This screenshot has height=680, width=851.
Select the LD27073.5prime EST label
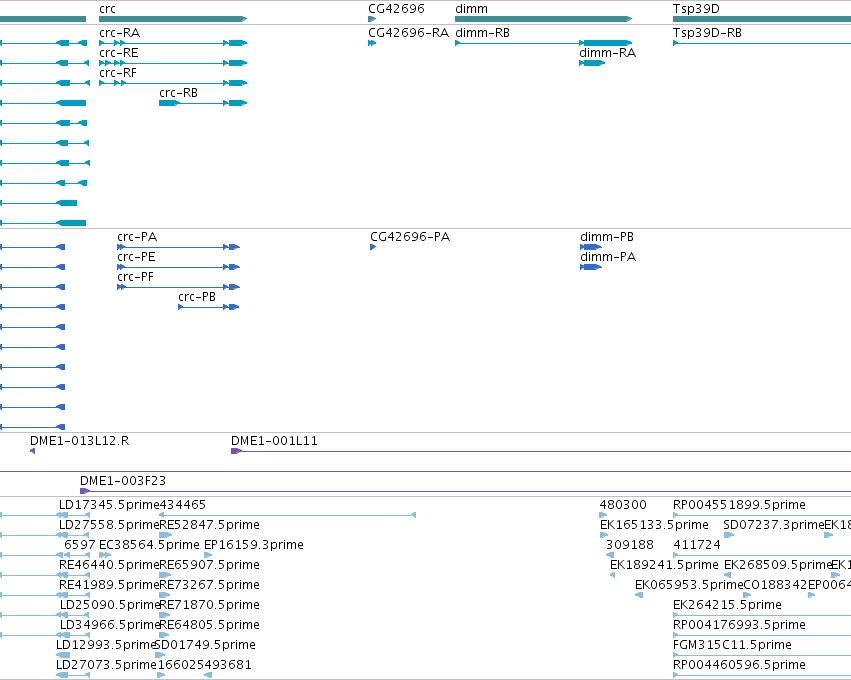(x=106, y=665)
